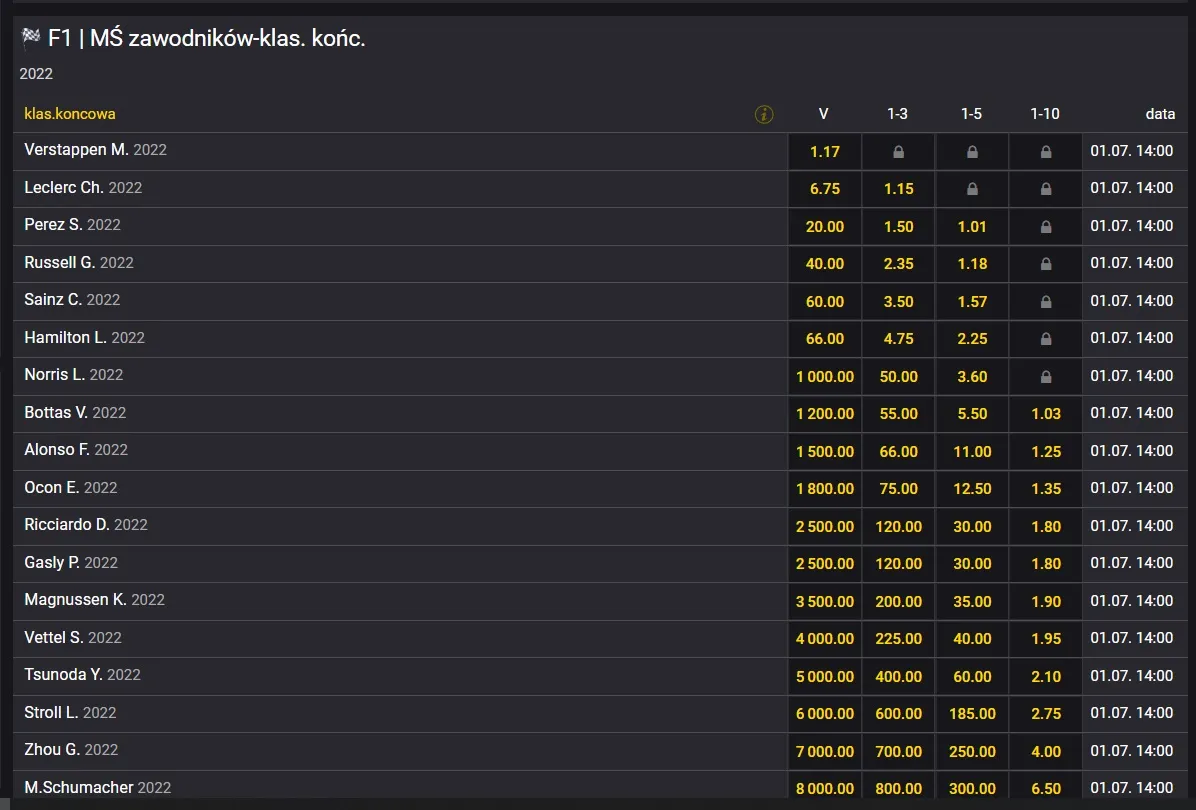Viewport: 1196px width, 810px height.
Task: Click Perez's locked 1-10 padlock icon
Action: point(1046,227)
